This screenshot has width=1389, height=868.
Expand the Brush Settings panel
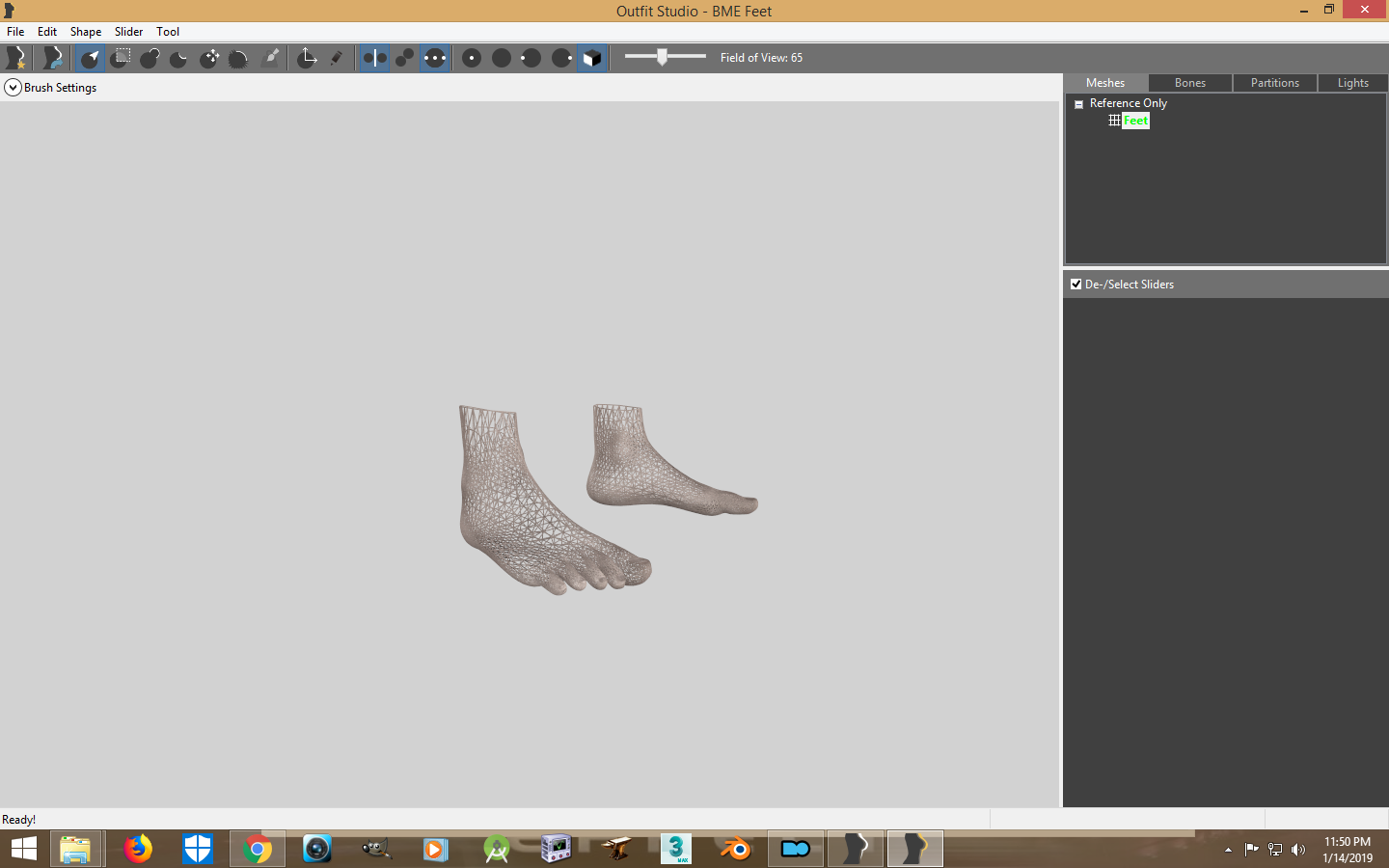13,88
